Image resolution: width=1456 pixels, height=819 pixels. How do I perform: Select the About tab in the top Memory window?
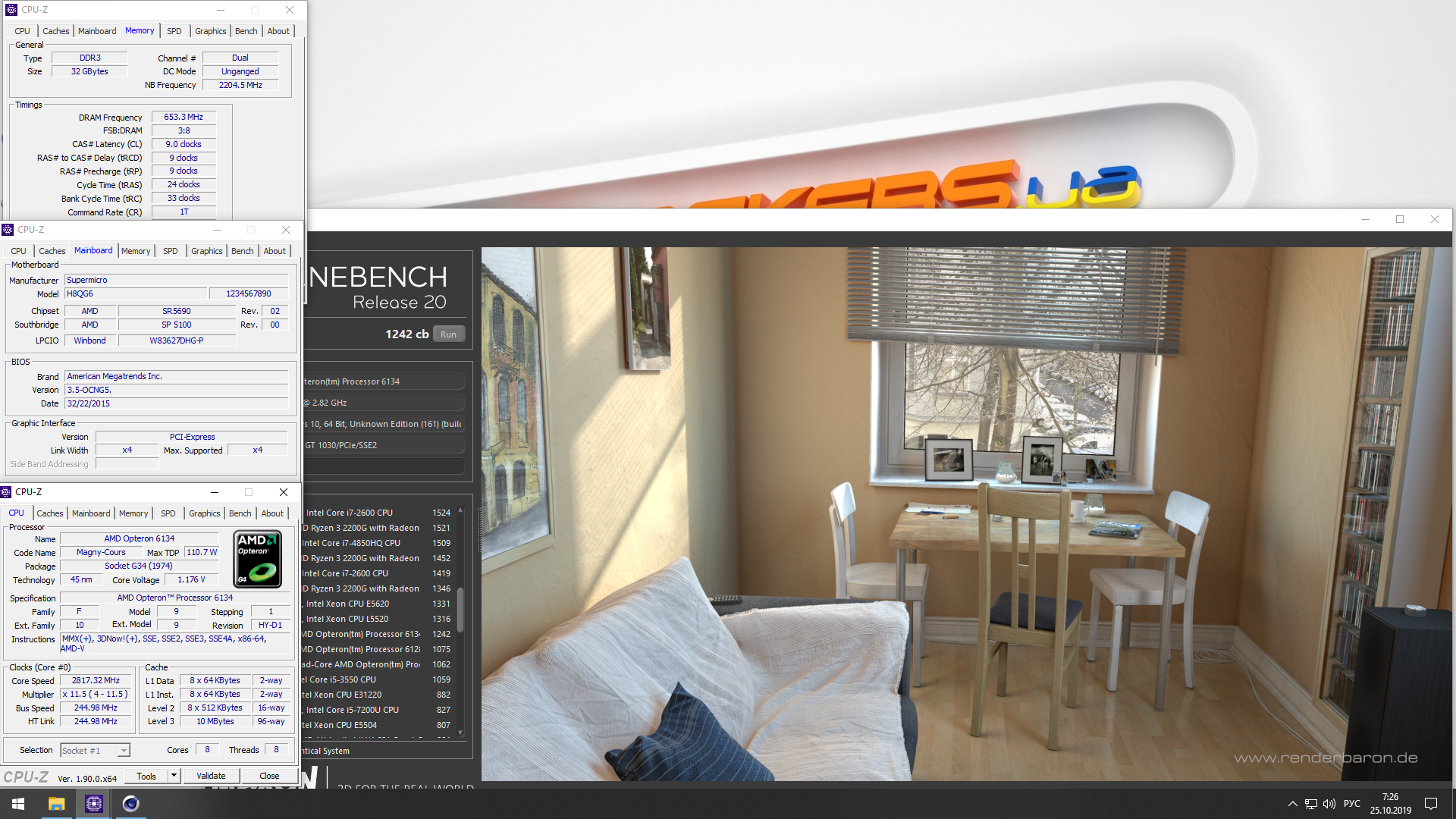pos(278,31)
